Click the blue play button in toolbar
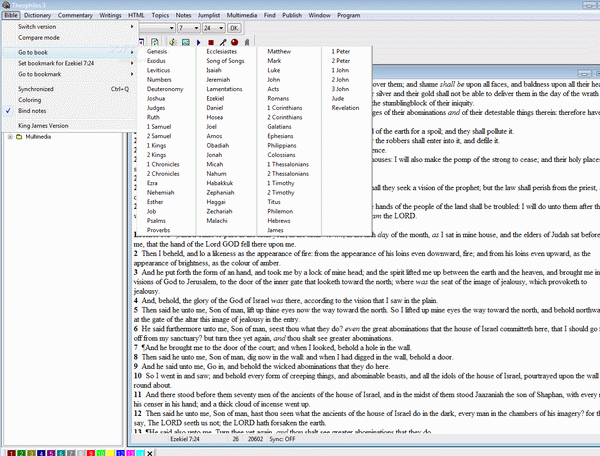 click(x=199, y=41)
